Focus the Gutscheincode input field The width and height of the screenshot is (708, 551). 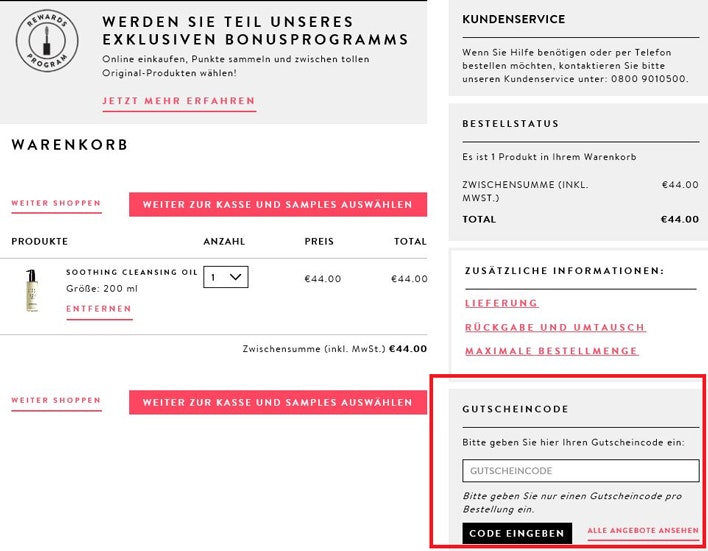coord(581,471)
